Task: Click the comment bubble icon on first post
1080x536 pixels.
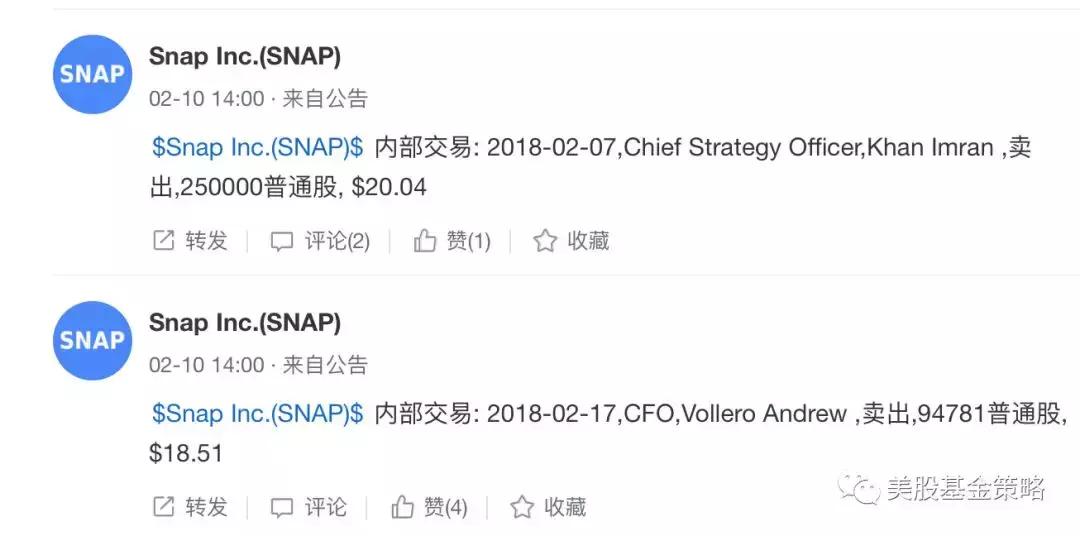Action: [282, 241]
